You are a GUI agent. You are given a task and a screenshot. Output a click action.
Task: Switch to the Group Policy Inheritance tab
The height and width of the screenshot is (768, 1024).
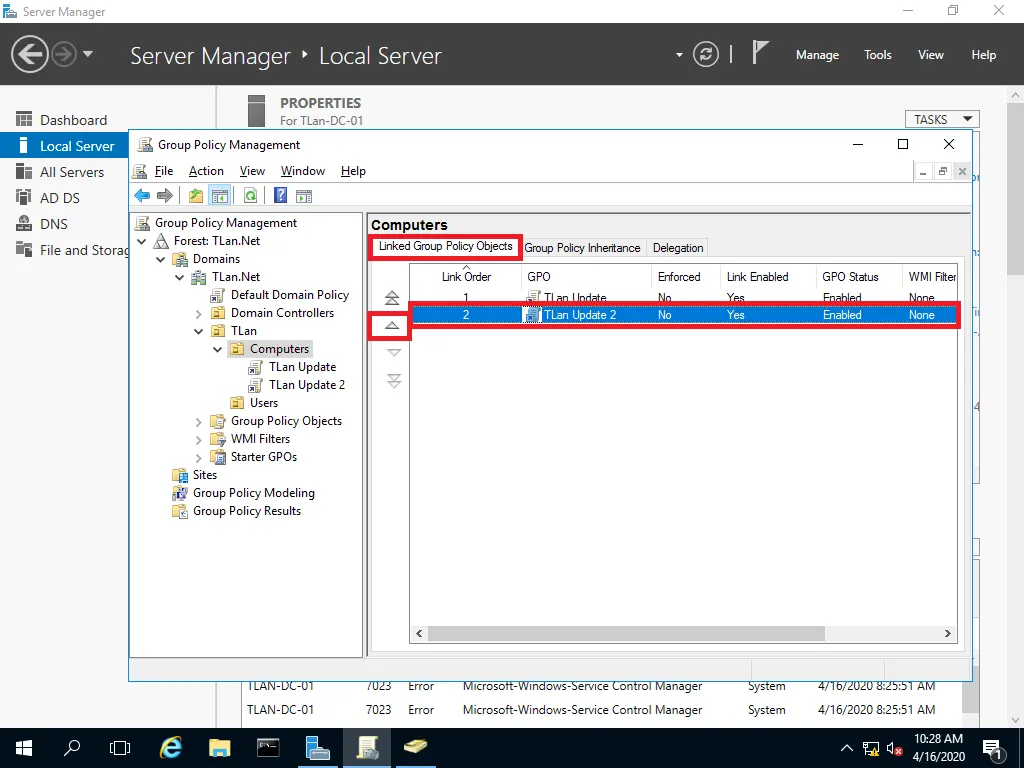tap(582, 248)
